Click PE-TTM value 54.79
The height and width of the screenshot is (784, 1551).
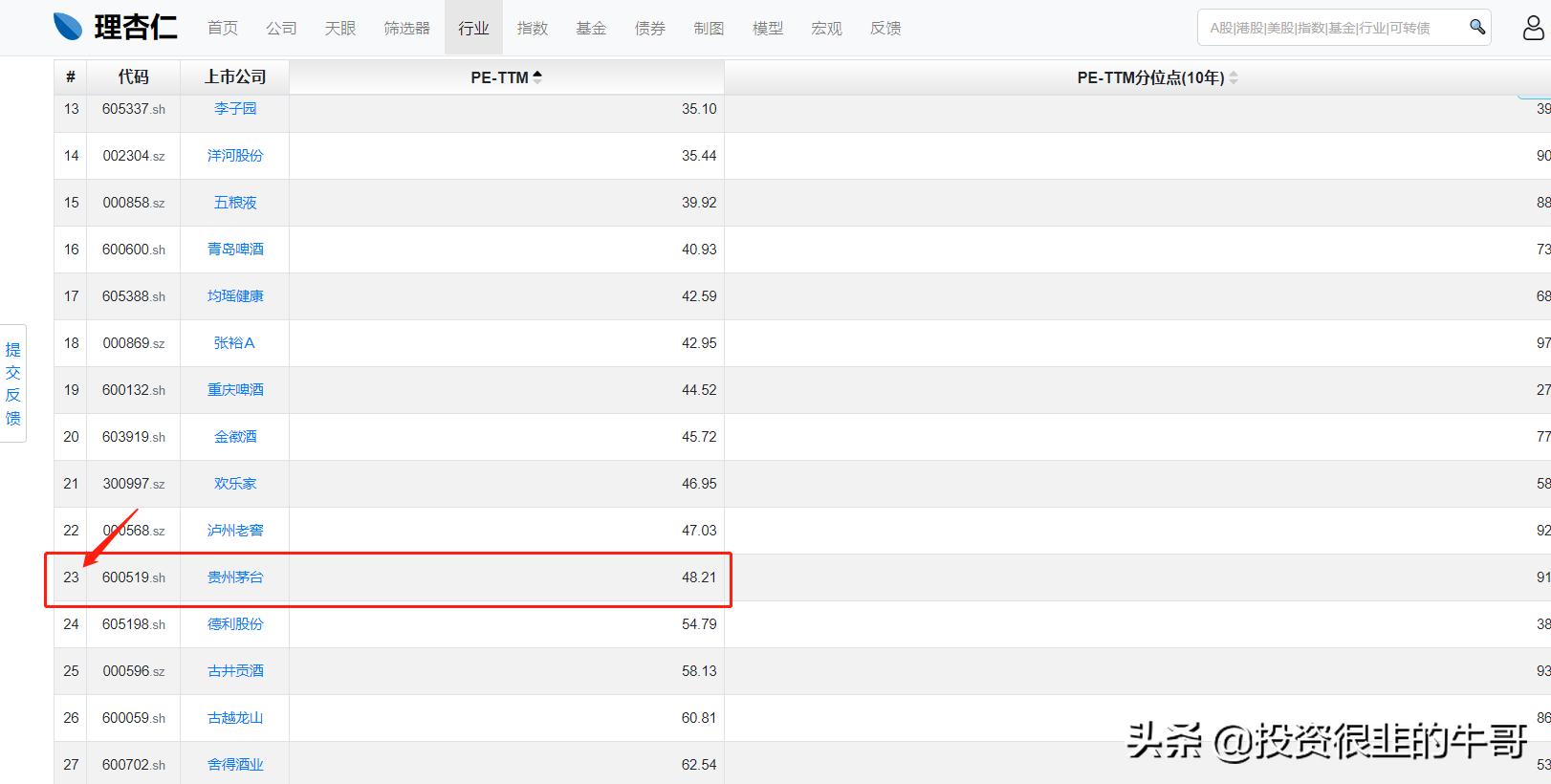pyautogui.click(x=699, y=624)
